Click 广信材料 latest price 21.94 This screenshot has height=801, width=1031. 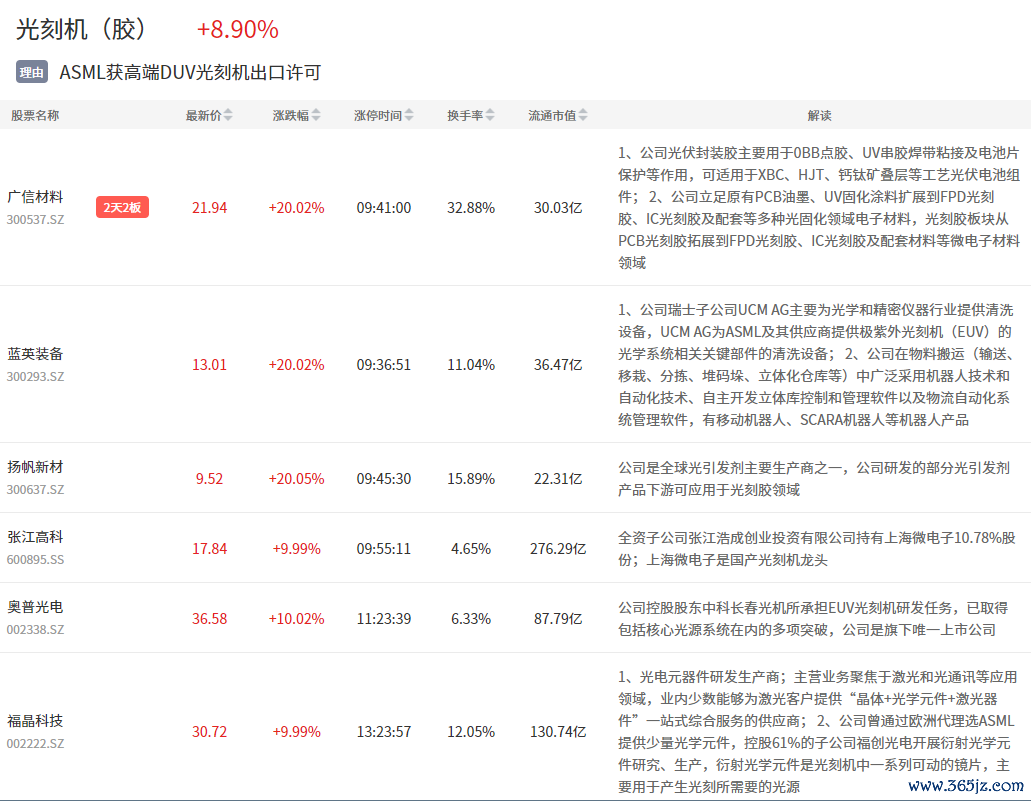click(209, 208)
